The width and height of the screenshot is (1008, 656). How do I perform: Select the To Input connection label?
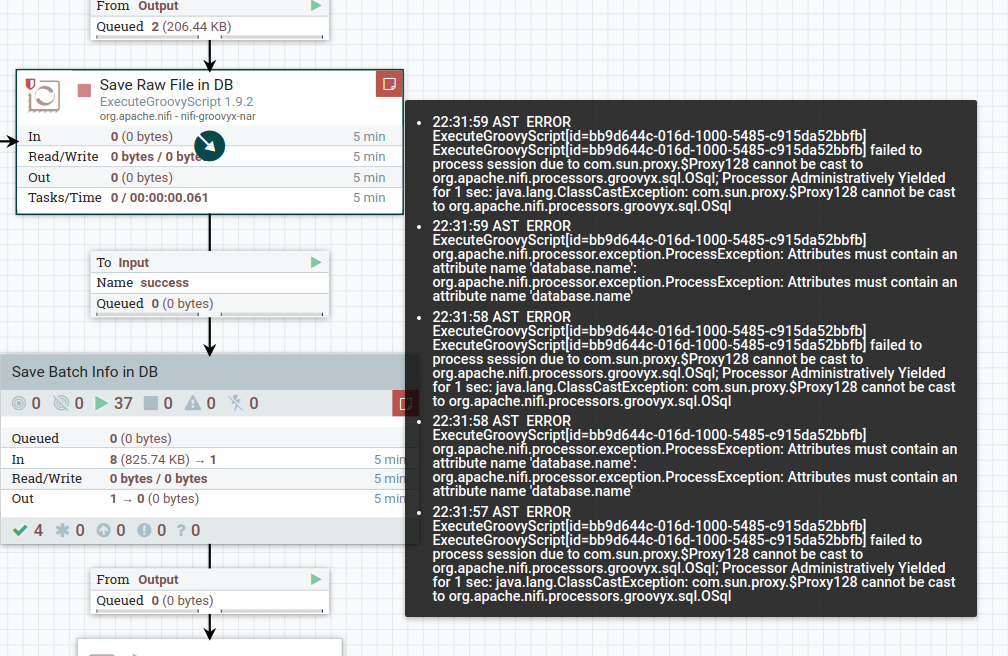(122, 262)
